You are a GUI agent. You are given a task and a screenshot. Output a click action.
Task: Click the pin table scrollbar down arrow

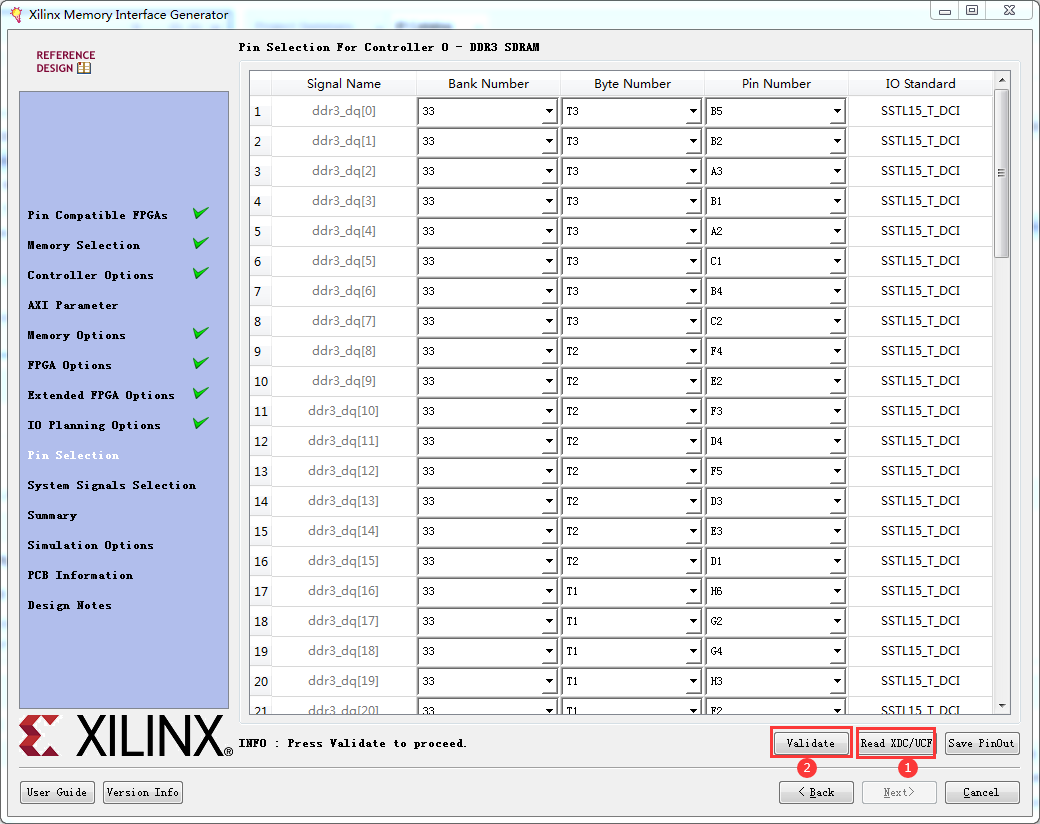pyautogui.click(x=1000, y=706)
